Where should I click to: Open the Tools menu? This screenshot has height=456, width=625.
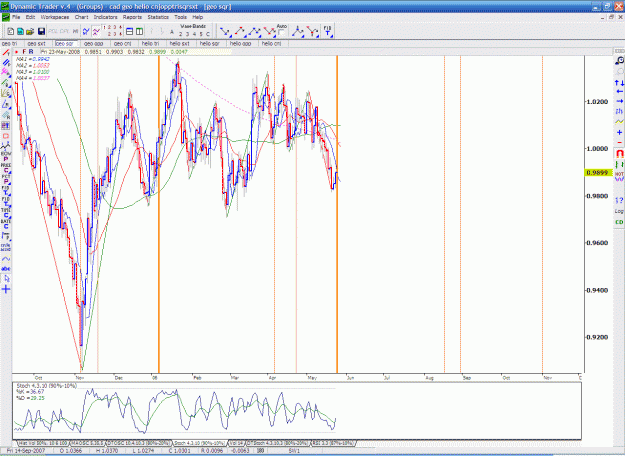point(180,17)
